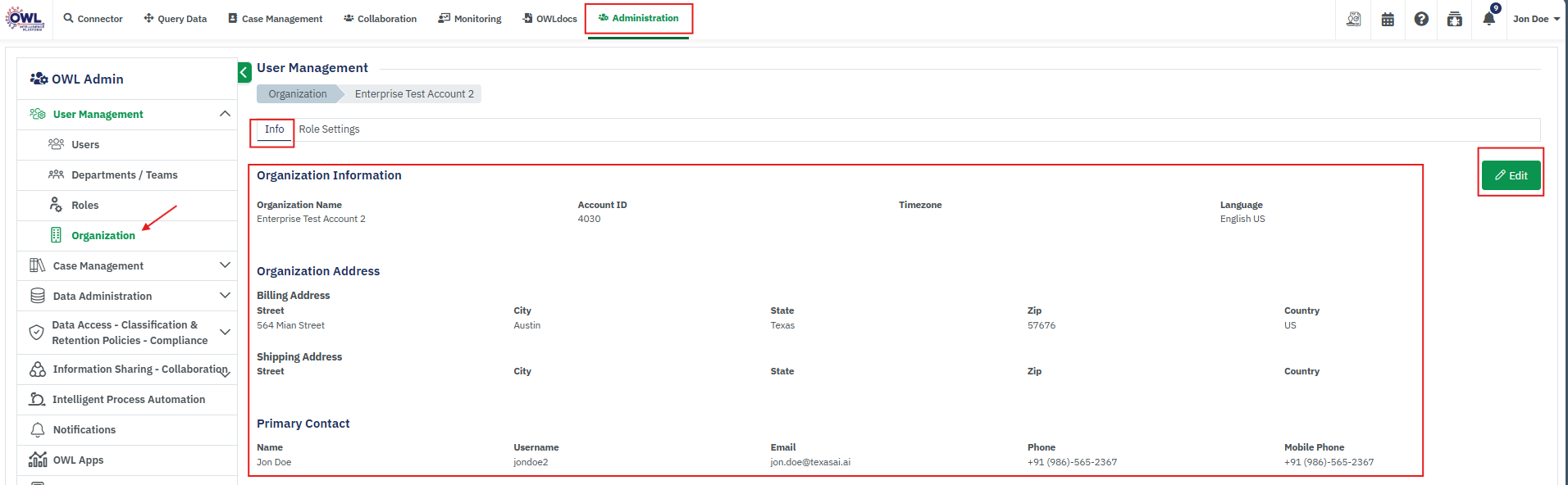Open the notifications bell icon
The width and height of the screenshot is (1568, 485).
[1488, 19]
